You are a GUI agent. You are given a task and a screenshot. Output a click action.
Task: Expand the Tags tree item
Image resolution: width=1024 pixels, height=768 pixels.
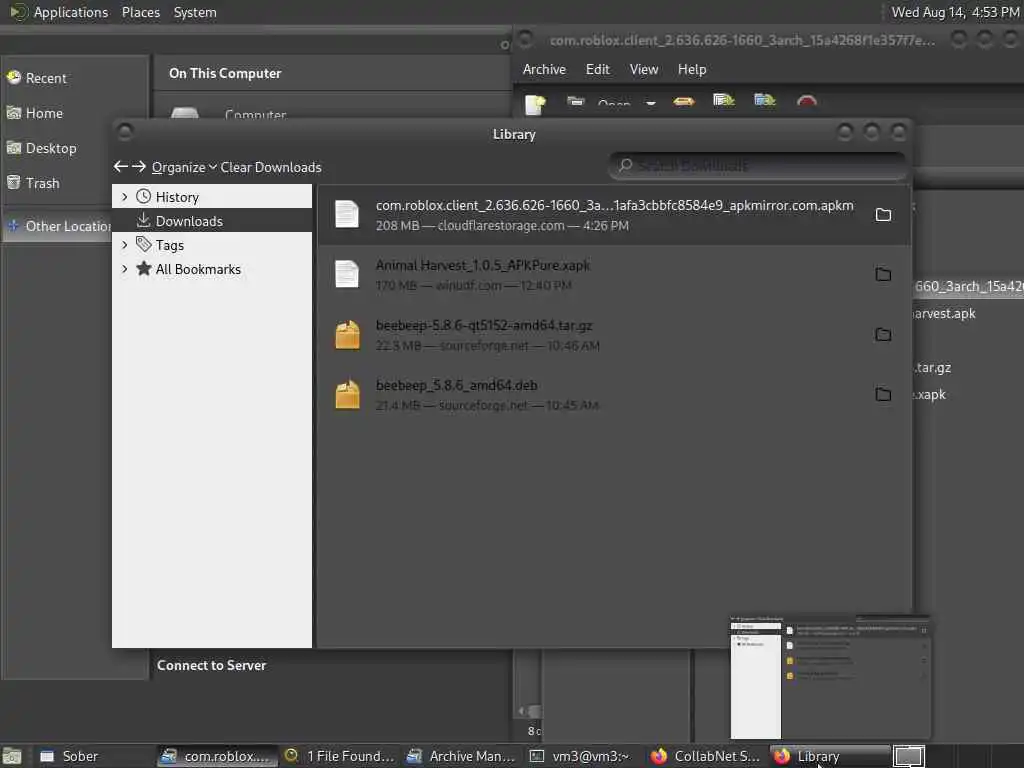[125, 245]
